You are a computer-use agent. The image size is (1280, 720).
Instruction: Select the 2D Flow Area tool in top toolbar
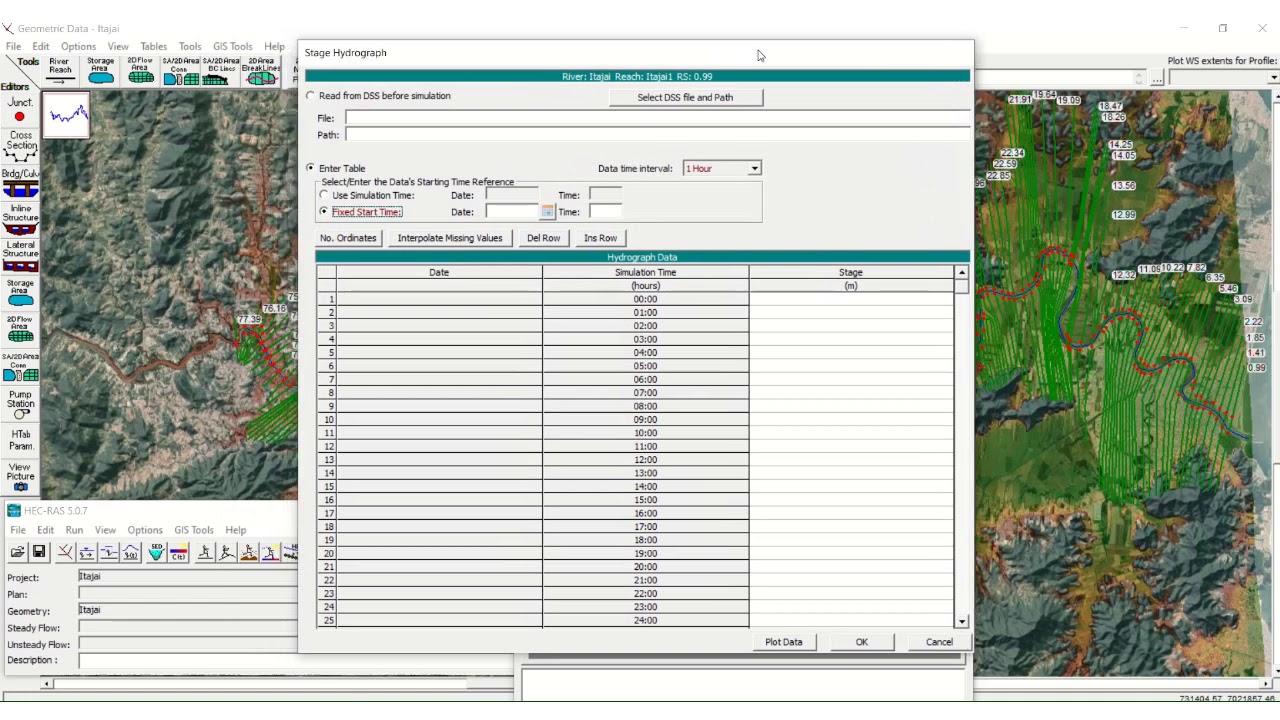[140, 71]
